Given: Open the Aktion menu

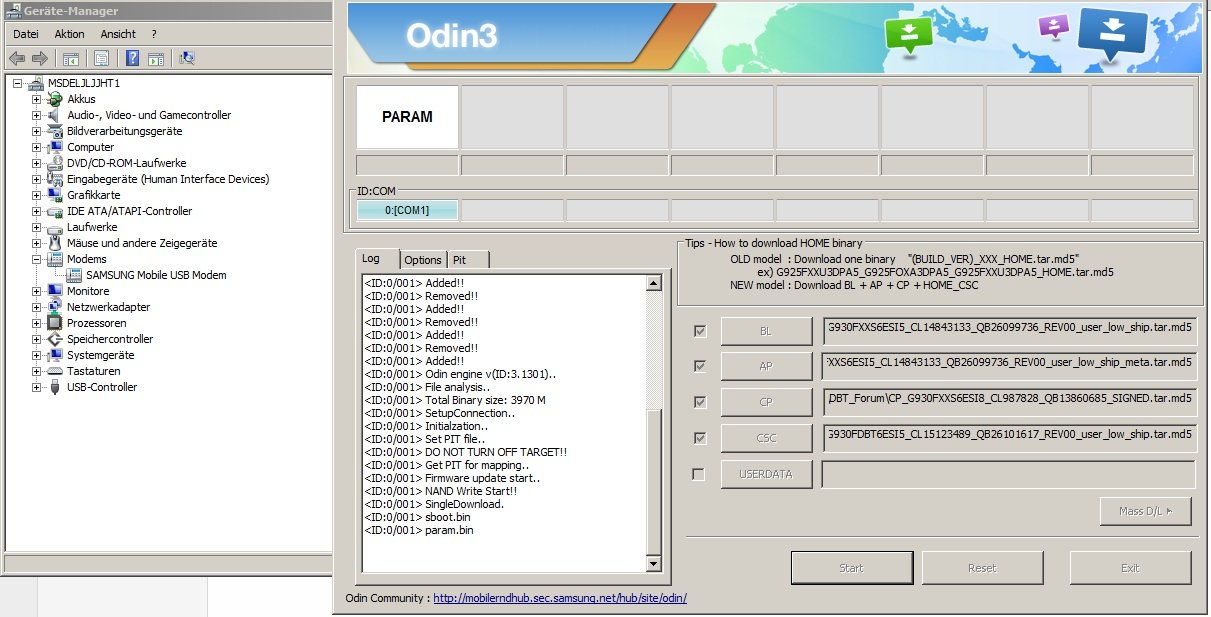Looking at the screenshot, I should [x=70, y=34].
